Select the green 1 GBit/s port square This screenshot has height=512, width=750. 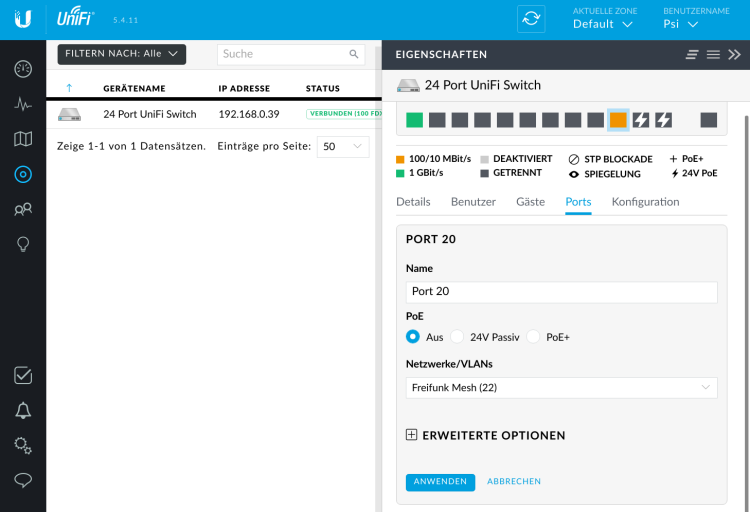[x=414, y=120]
